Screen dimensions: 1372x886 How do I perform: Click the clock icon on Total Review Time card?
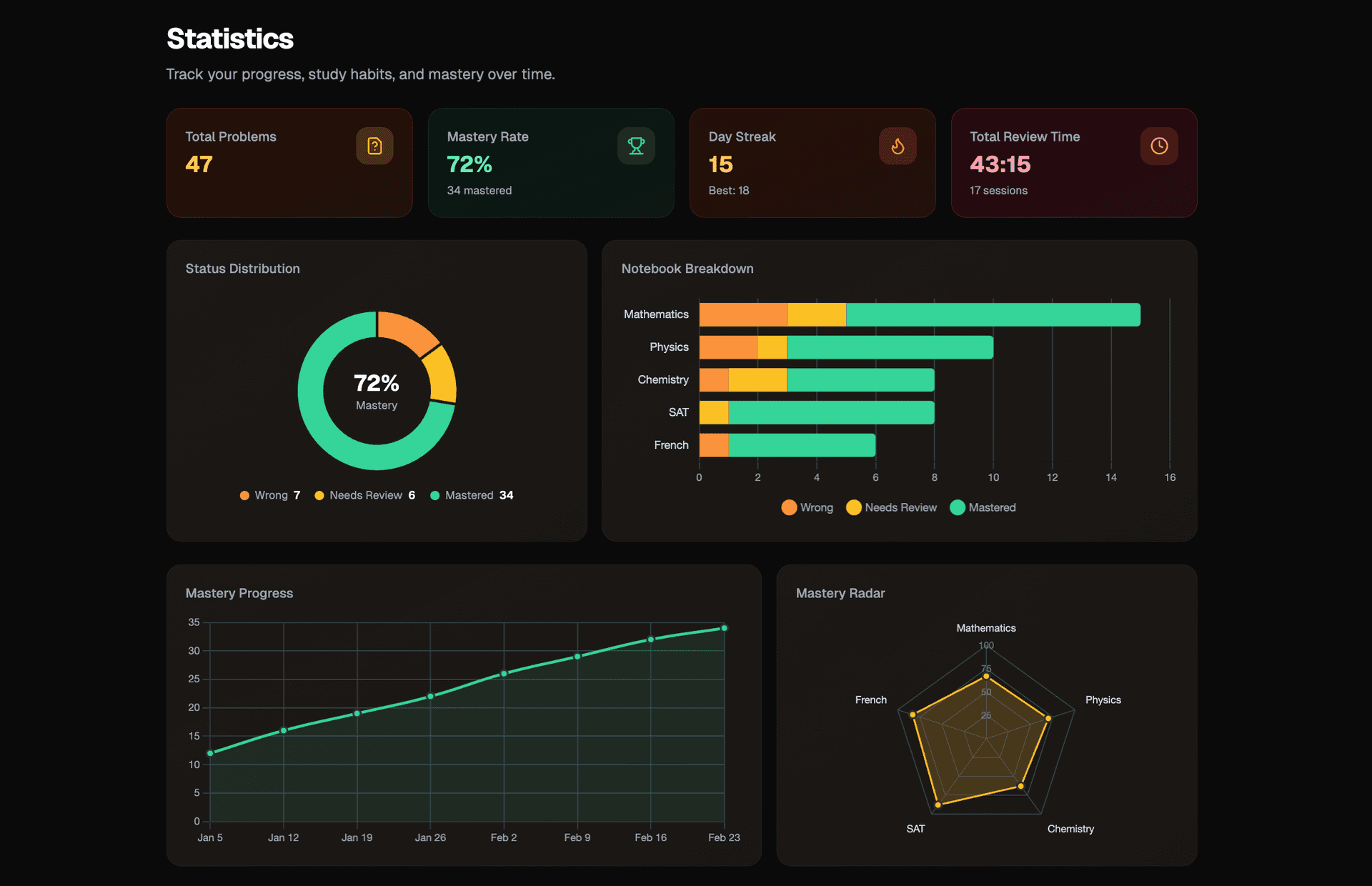tap(1159, 146)
